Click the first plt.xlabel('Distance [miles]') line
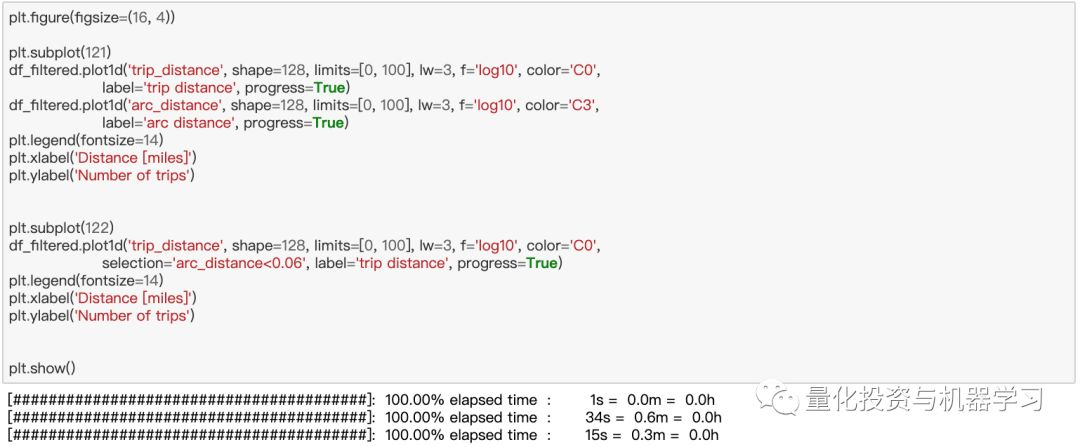Viewport: 1080px width, 447px height. click(x=103, y=158)
